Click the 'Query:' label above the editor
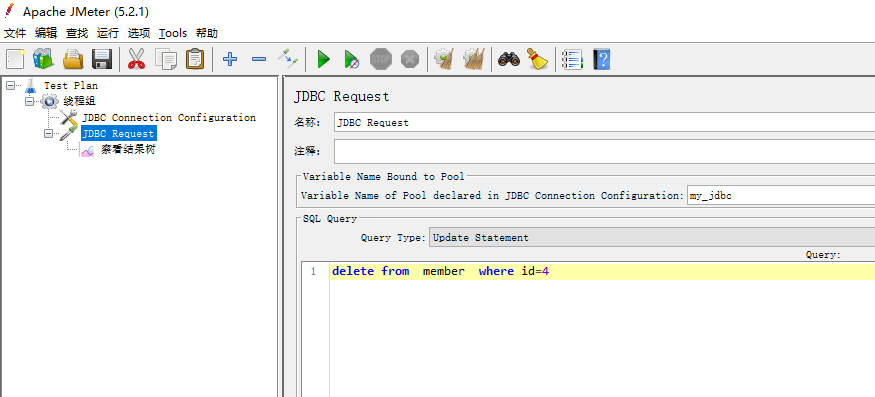This screenshot has width=875, height=397. point(823,255)
